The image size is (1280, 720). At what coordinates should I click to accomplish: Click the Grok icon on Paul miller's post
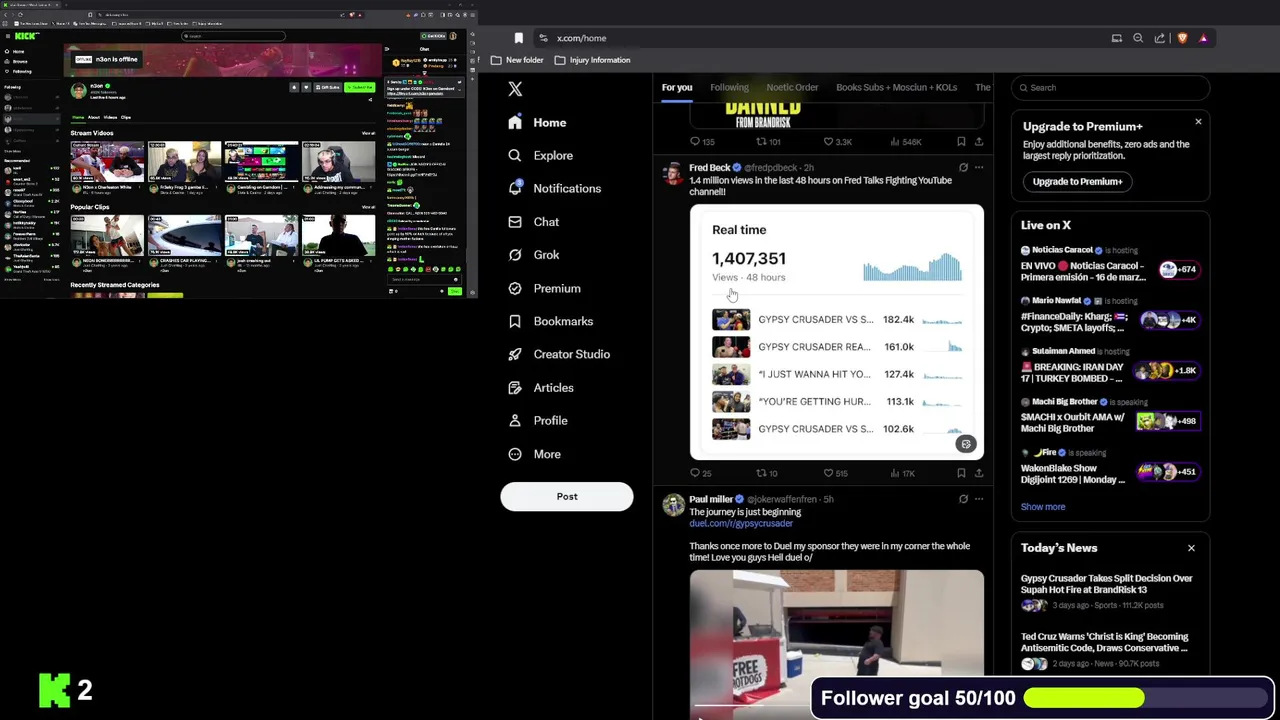(x=963, y=499)
